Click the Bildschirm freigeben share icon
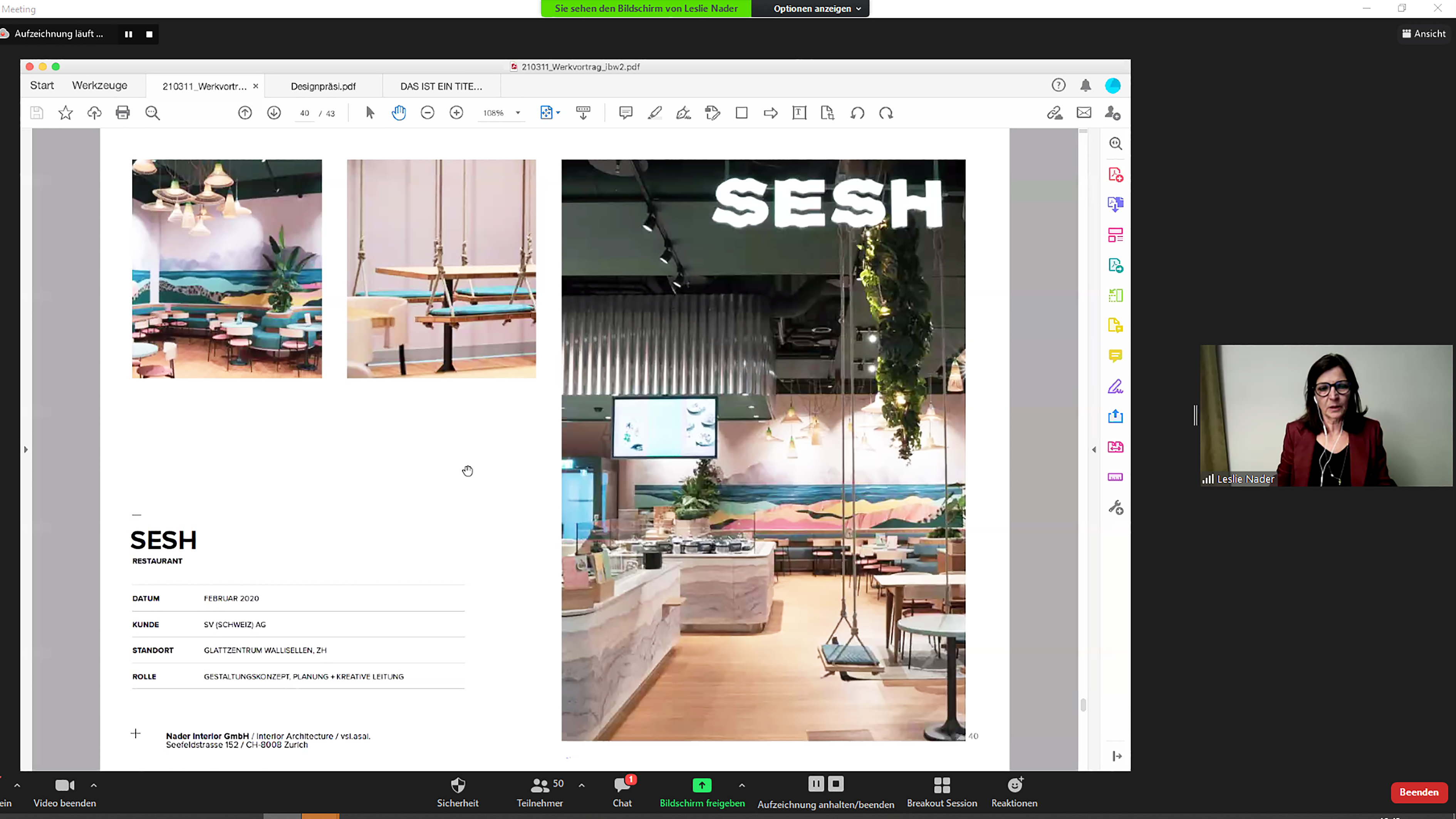Viewport: 1456px width, 819px height. point(701,785)
